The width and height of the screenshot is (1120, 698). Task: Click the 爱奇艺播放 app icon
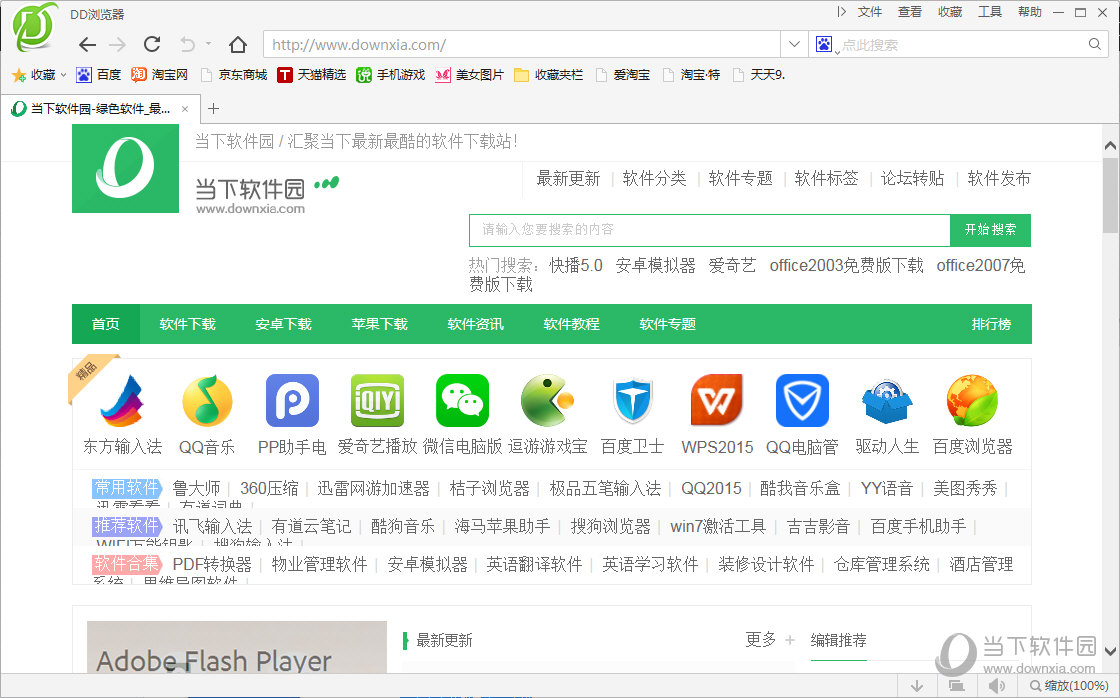[377, 401]
